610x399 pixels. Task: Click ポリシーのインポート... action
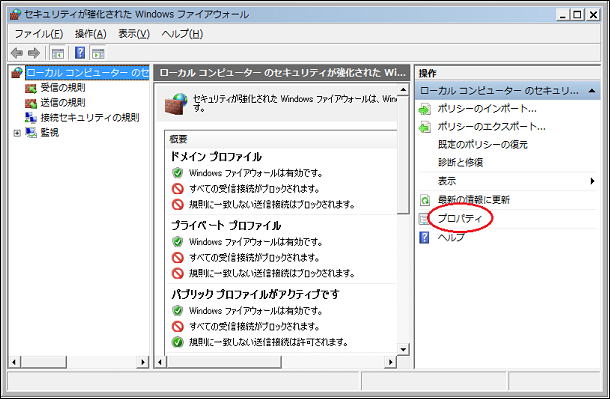[x=487, y=109]
